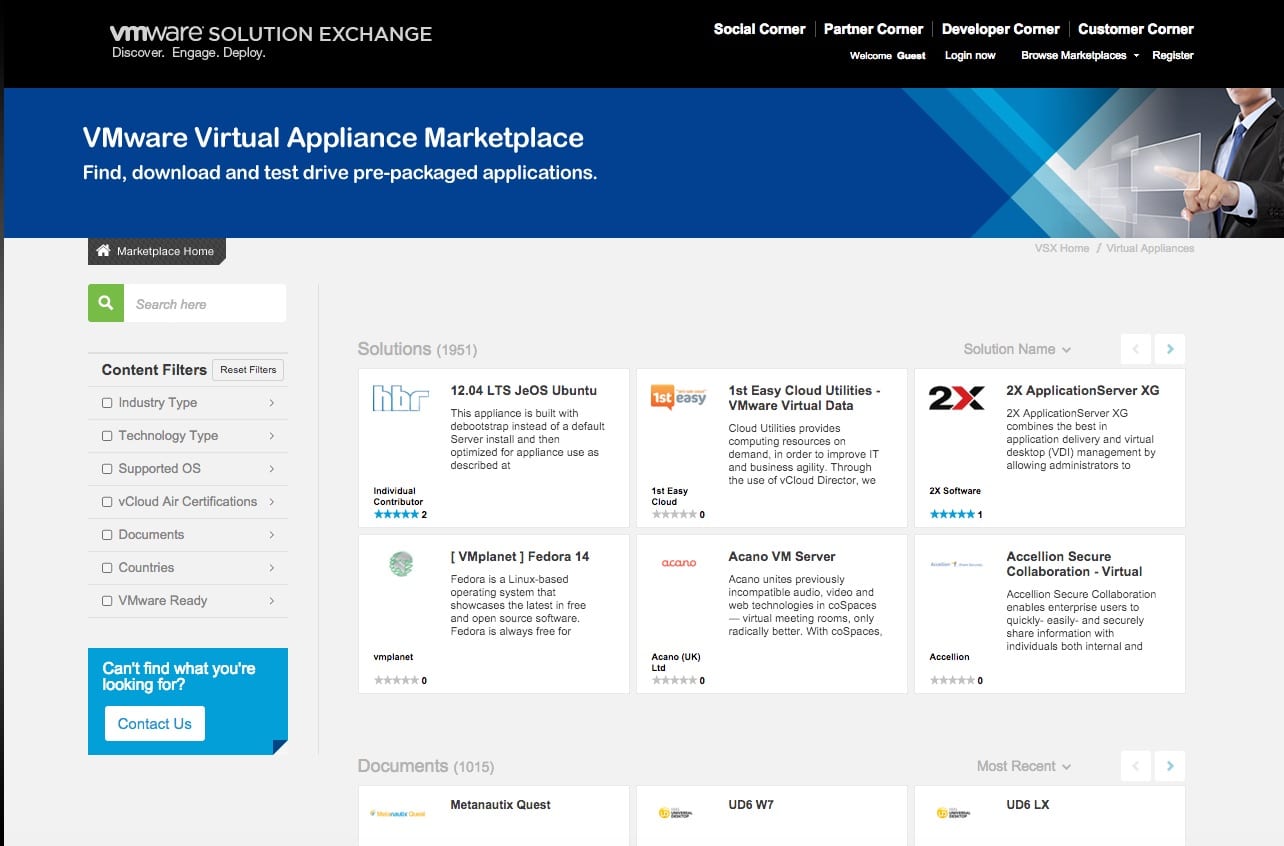Open the hbr logo for JeOS Ubuntu
Image resolution: width=1284 pixels, height=846 pixels.
tap(400, 398)
